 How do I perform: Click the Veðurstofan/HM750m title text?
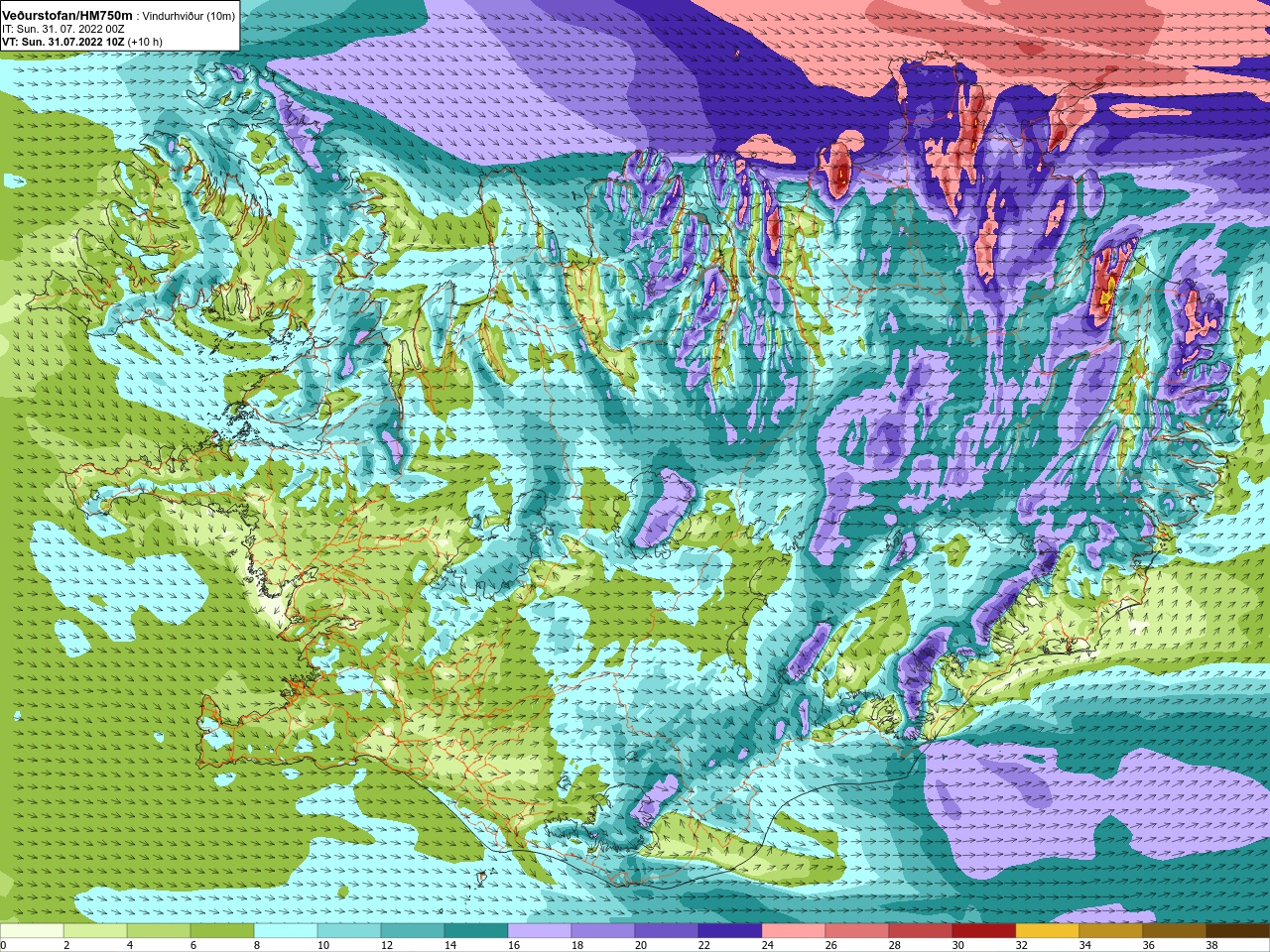tap(67, 16)
